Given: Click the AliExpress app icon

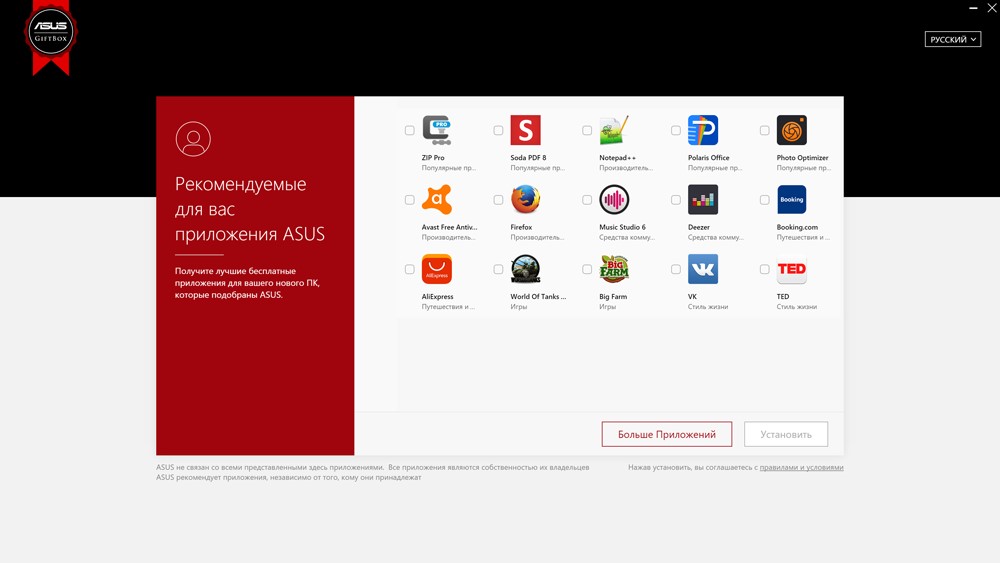Looking at the screenshot, I should tap(437, 269).
